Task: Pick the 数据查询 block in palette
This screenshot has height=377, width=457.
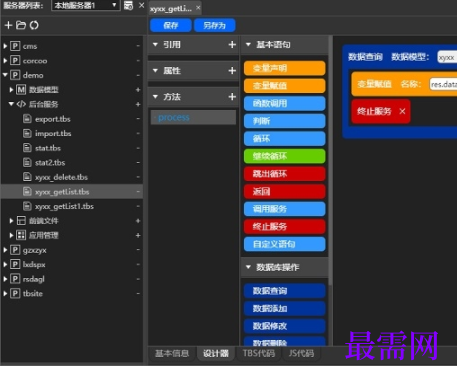Action: tap(284, 291)
